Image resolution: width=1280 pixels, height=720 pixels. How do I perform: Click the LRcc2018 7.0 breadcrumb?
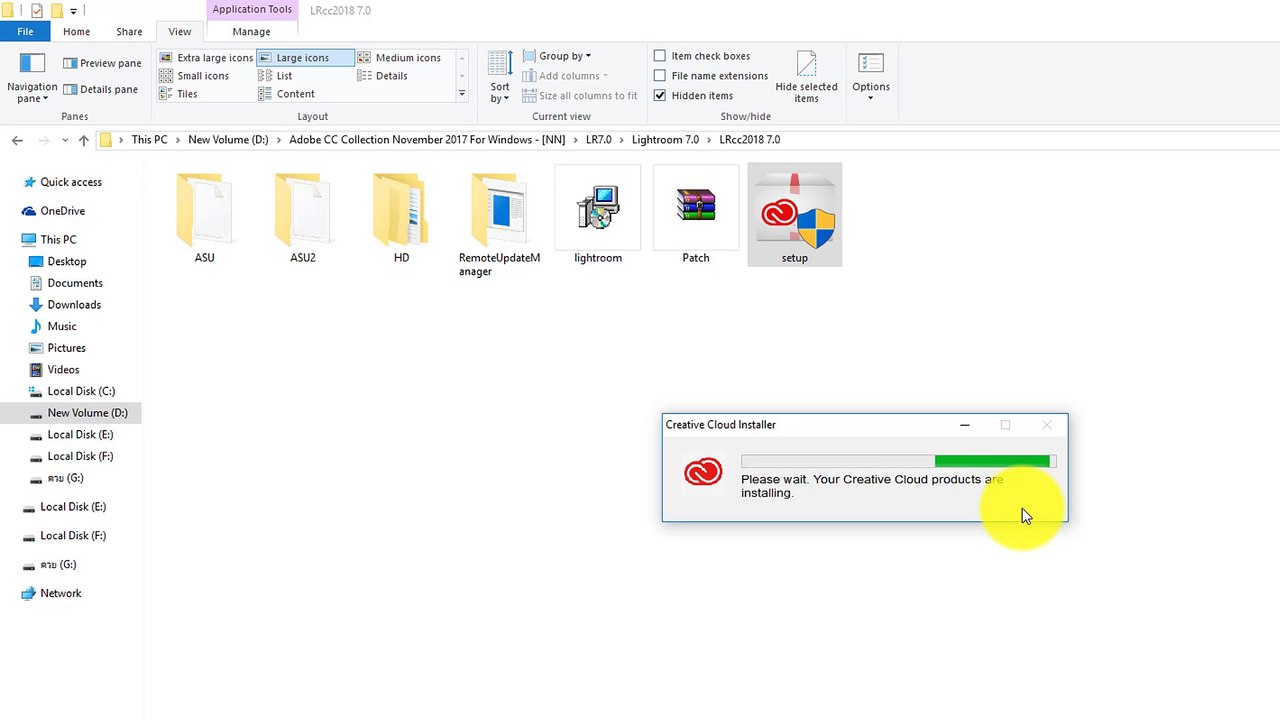(749, 140)
